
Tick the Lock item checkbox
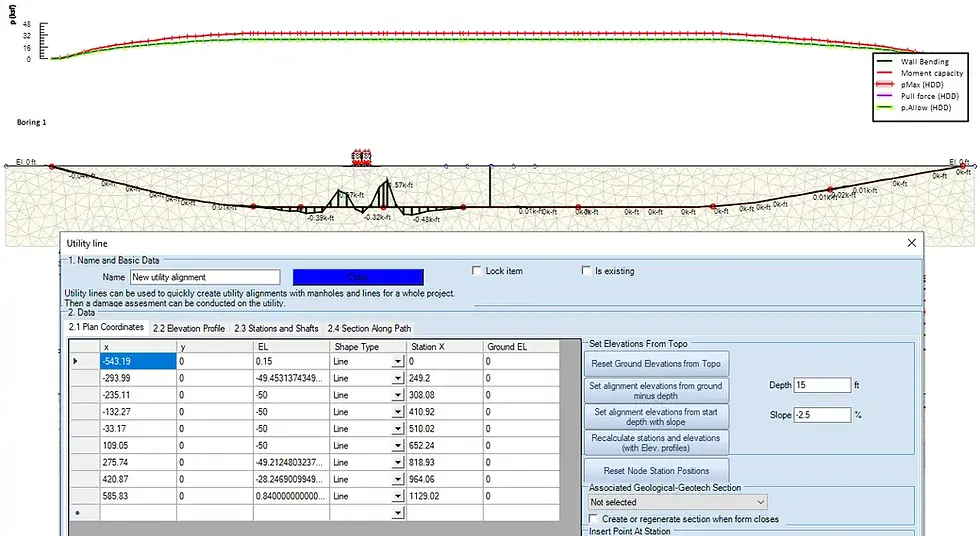click(477, 270)
